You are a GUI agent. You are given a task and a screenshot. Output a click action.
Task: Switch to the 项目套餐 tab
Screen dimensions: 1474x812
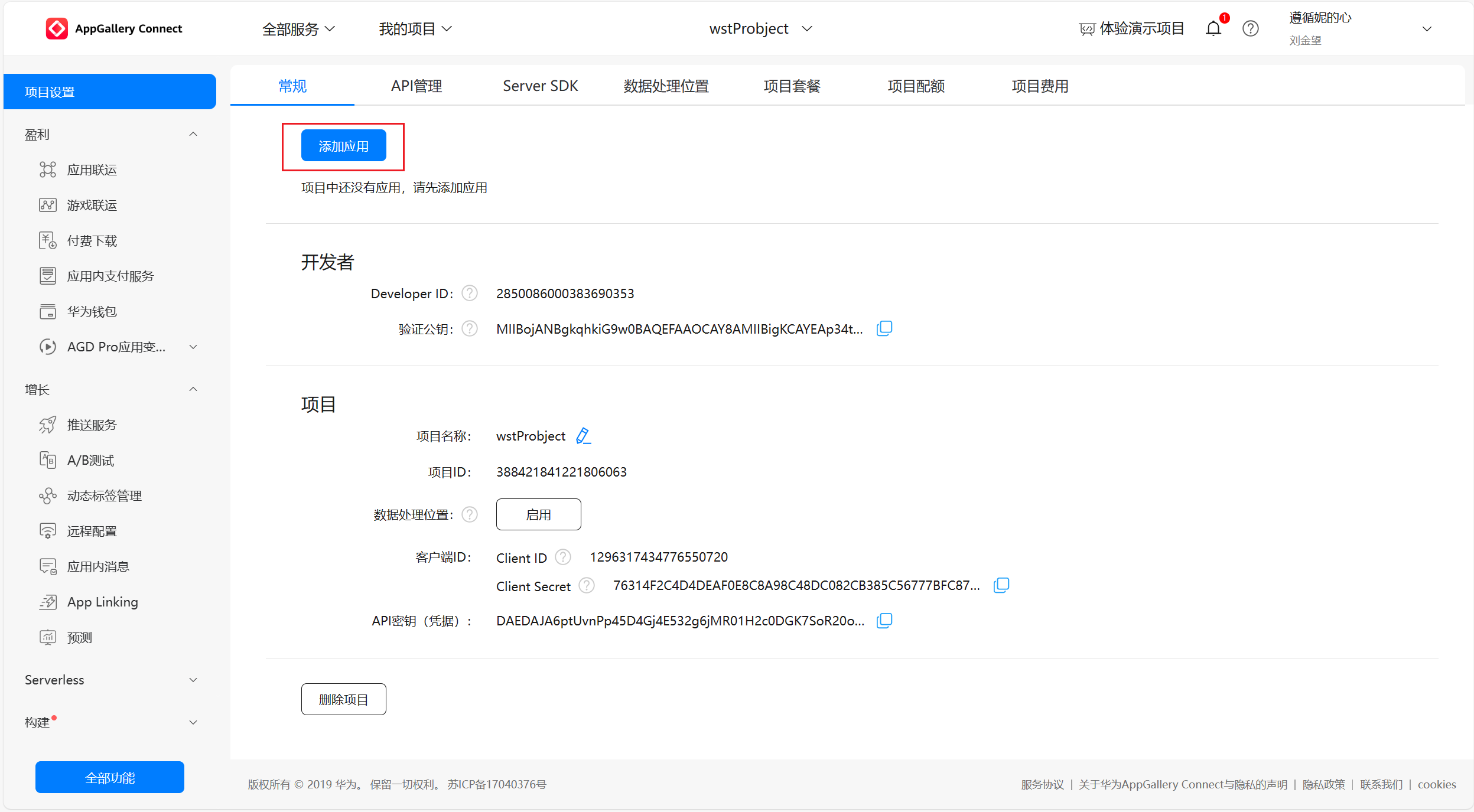pos(792,86)
